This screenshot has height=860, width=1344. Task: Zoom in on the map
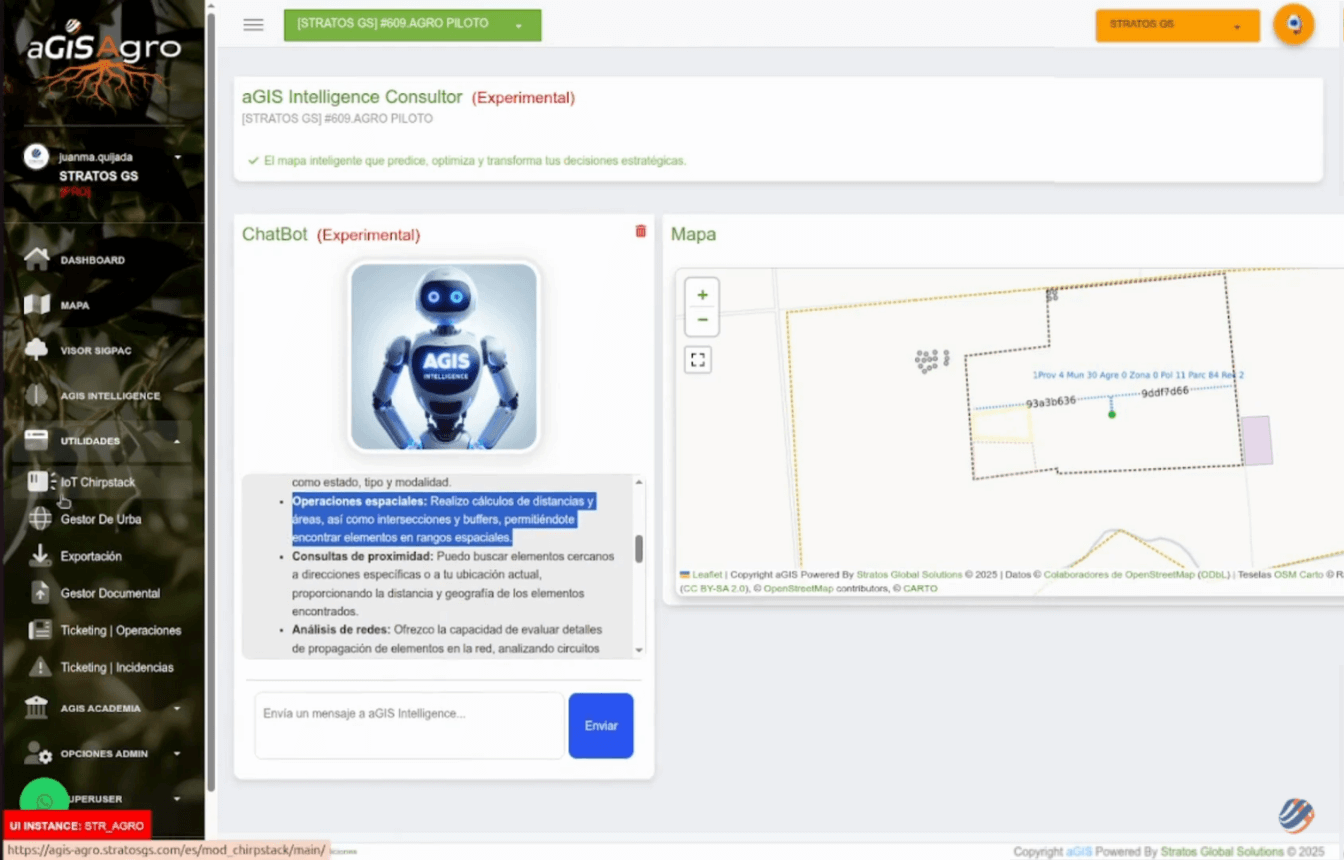(702, 295)
